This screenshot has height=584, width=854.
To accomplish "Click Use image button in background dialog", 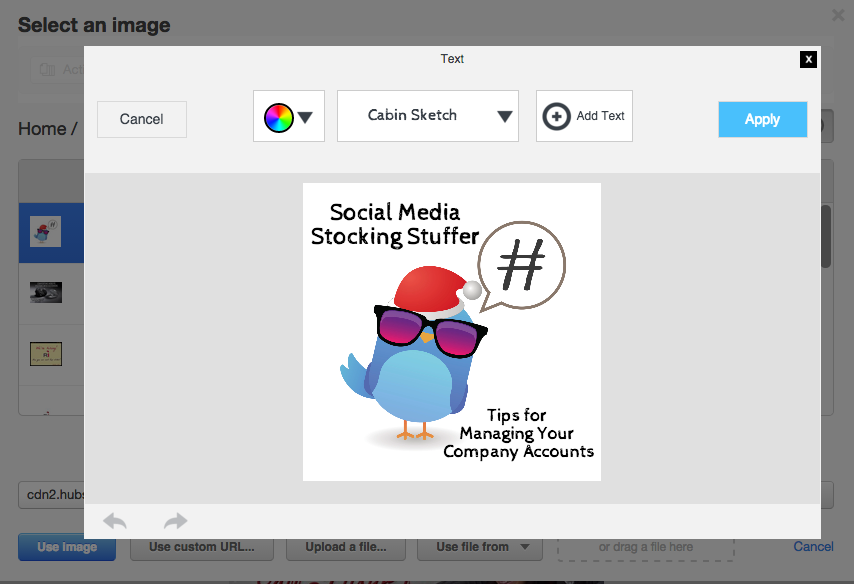I will coord(67,547).
